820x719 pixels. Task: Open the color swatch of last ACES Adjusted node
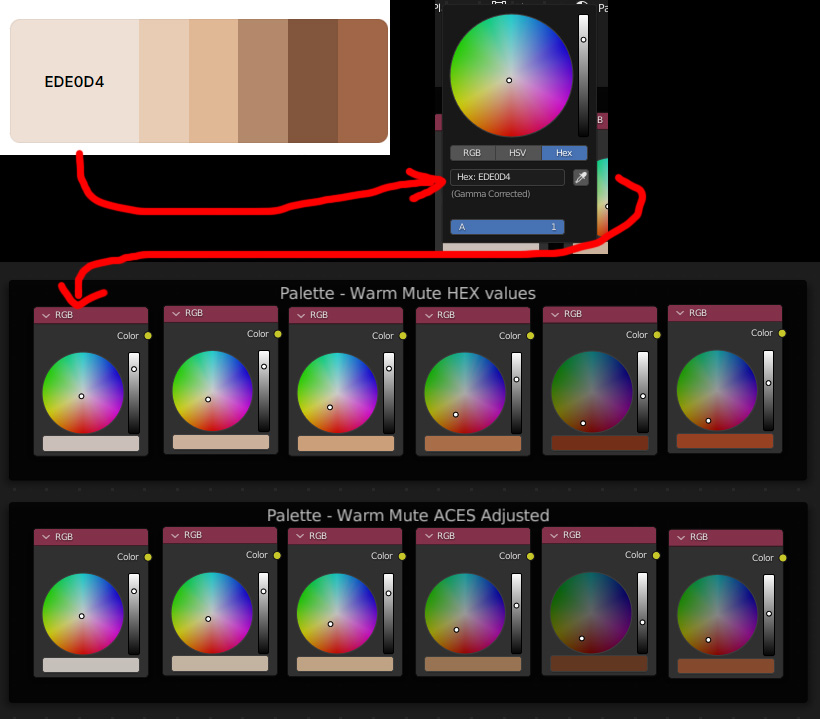coord(726,666)
